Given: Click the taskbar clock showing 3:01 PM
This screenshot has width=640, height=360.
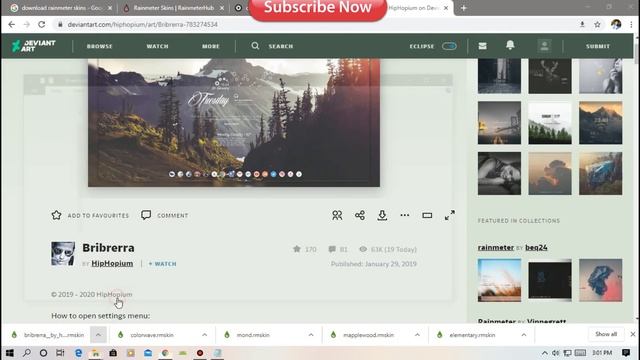Looking at the screenshot, I should 602,353.
